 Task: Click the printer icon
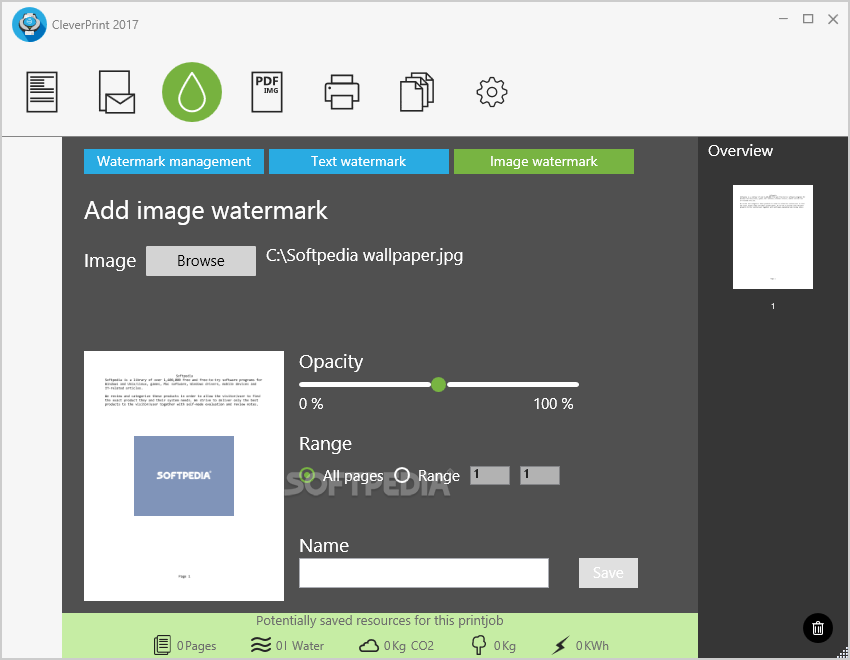pyautogui.click(x=342, y=92)
